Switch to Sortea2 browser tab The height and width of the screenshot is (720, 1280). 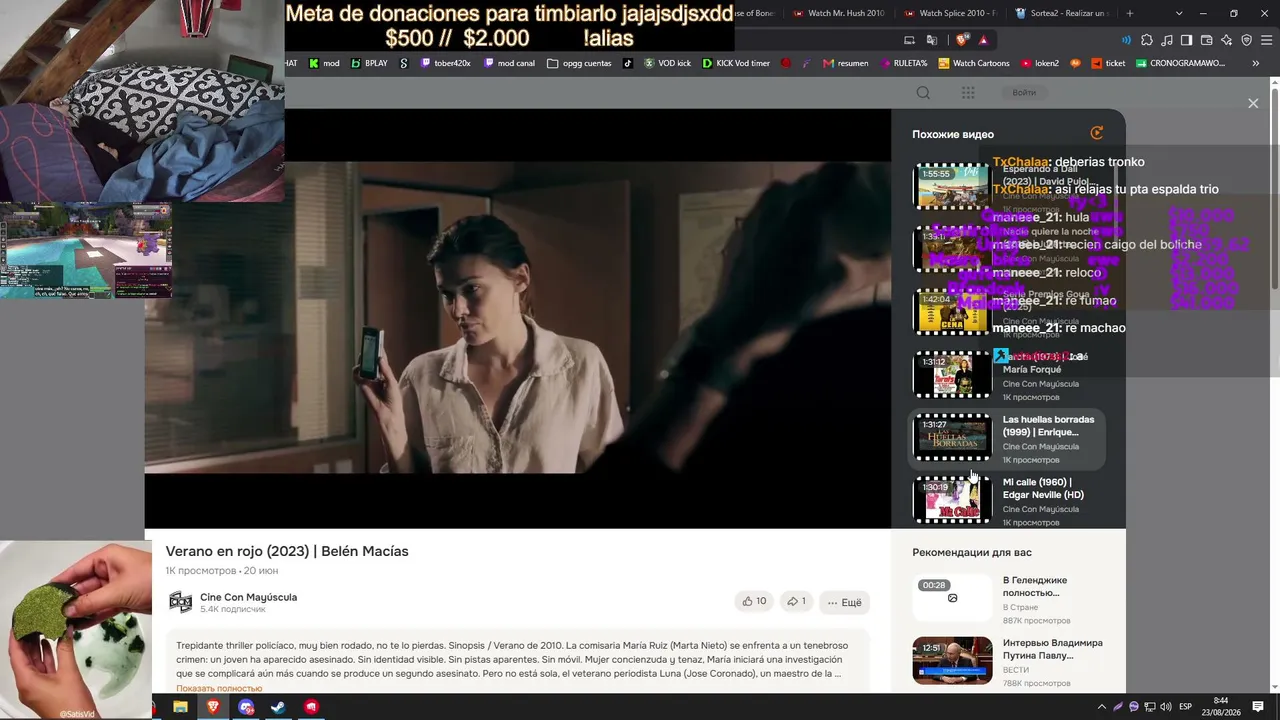click(1061, 13)
